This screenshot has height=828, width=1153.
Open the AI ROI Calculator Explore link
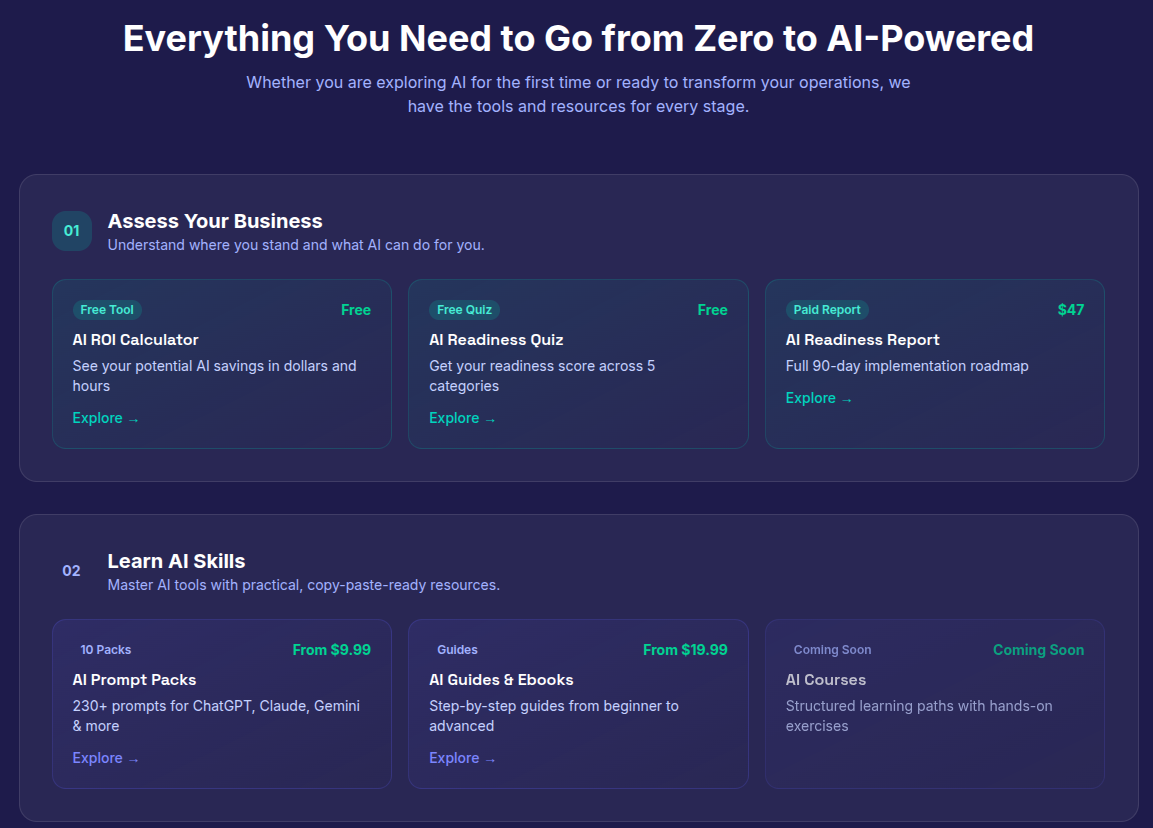tap(105, 418)
